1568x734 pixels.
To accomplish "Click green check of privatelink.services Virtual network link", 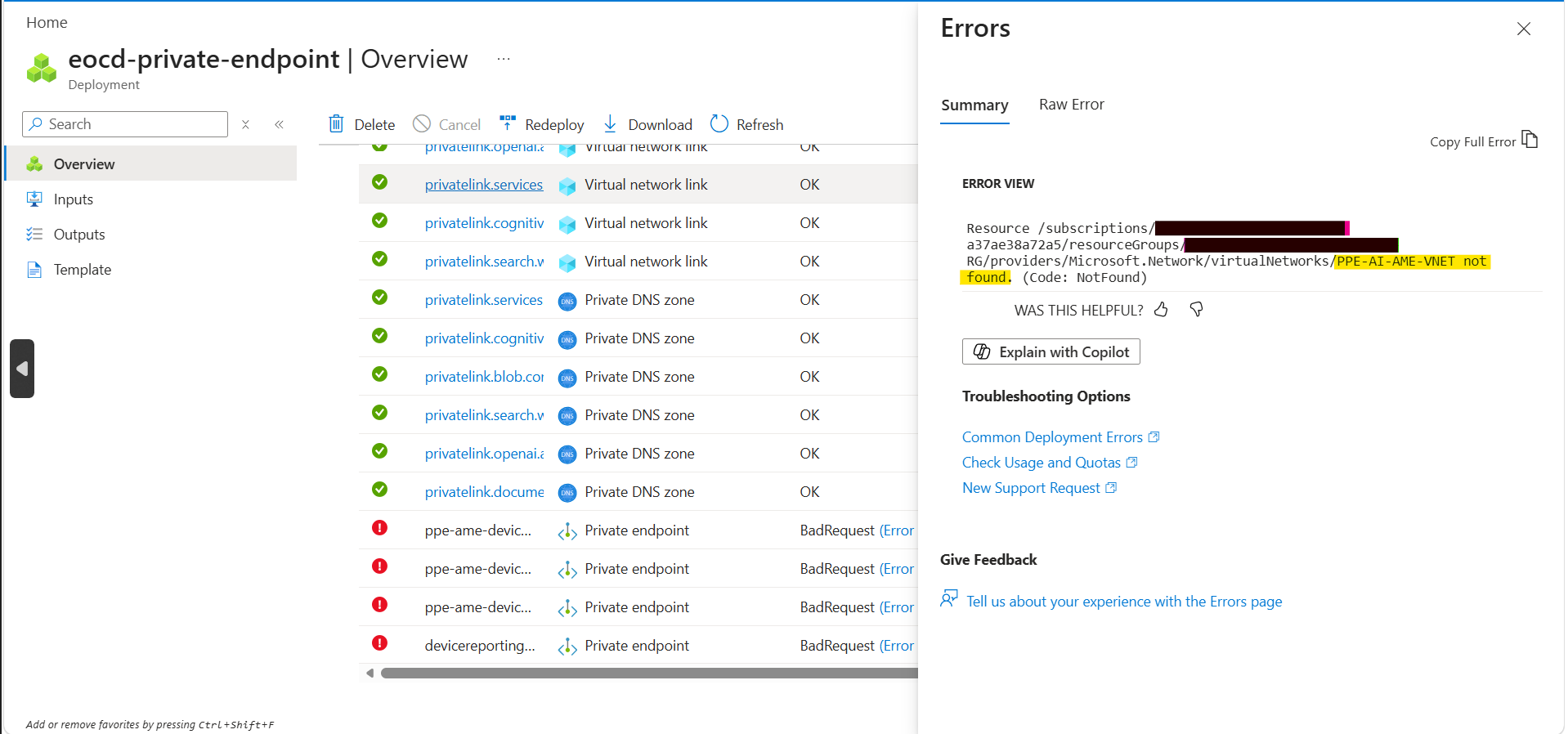I will click(379, 182).
